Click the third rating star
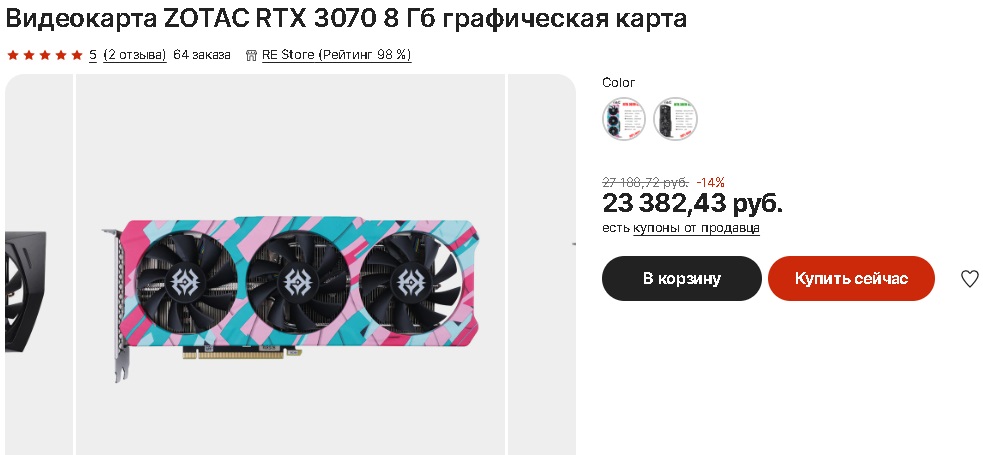This screenshot has height=455, width=983. click(45, 55)
